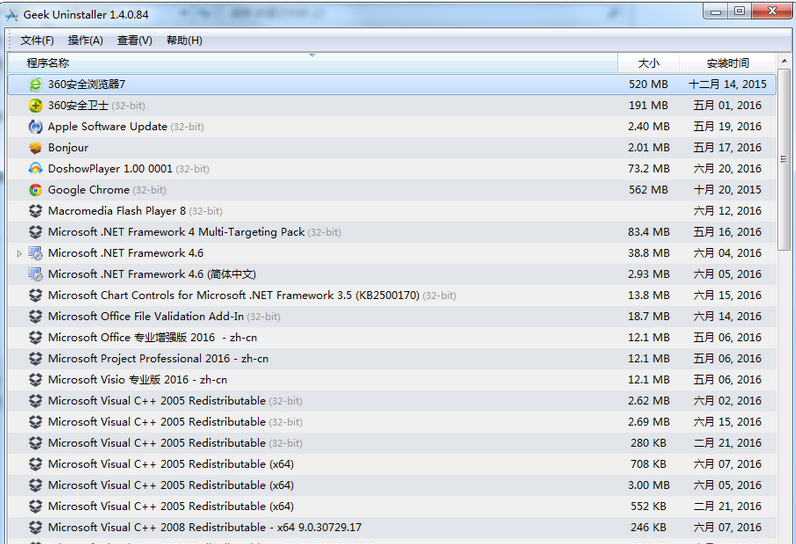Image resolution: width=796 pixels, height=544 pixels.
Task: Click icon of Visual C++ 2005 Redistributable sized 2.62 MB
Action: tap(36, 401)
